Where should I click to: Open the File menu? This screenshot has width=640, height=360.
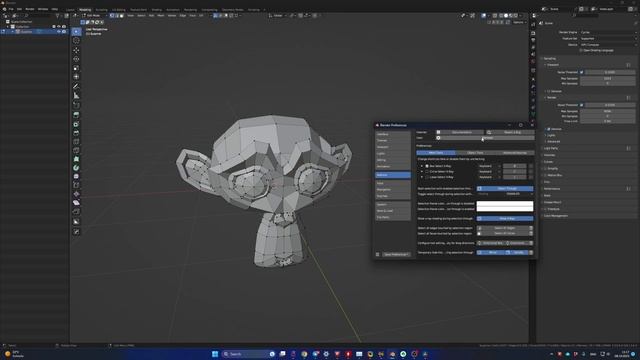[x=11, y=9]
